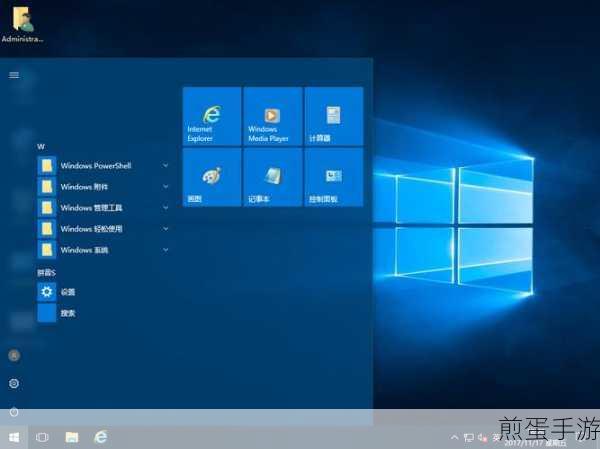Open the 控制面板 Control Panel tile
The width and height of the screenshot is (600, 449).
334,177
